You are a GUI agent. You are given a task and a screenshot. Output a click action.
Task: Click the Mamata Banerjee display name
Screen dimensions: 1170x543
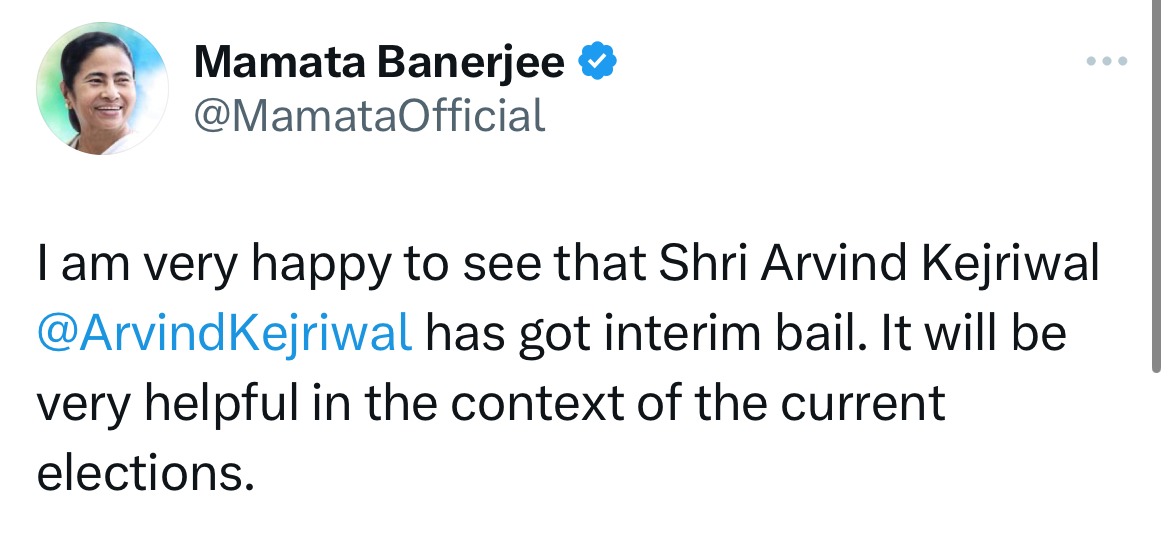(378, 64)
